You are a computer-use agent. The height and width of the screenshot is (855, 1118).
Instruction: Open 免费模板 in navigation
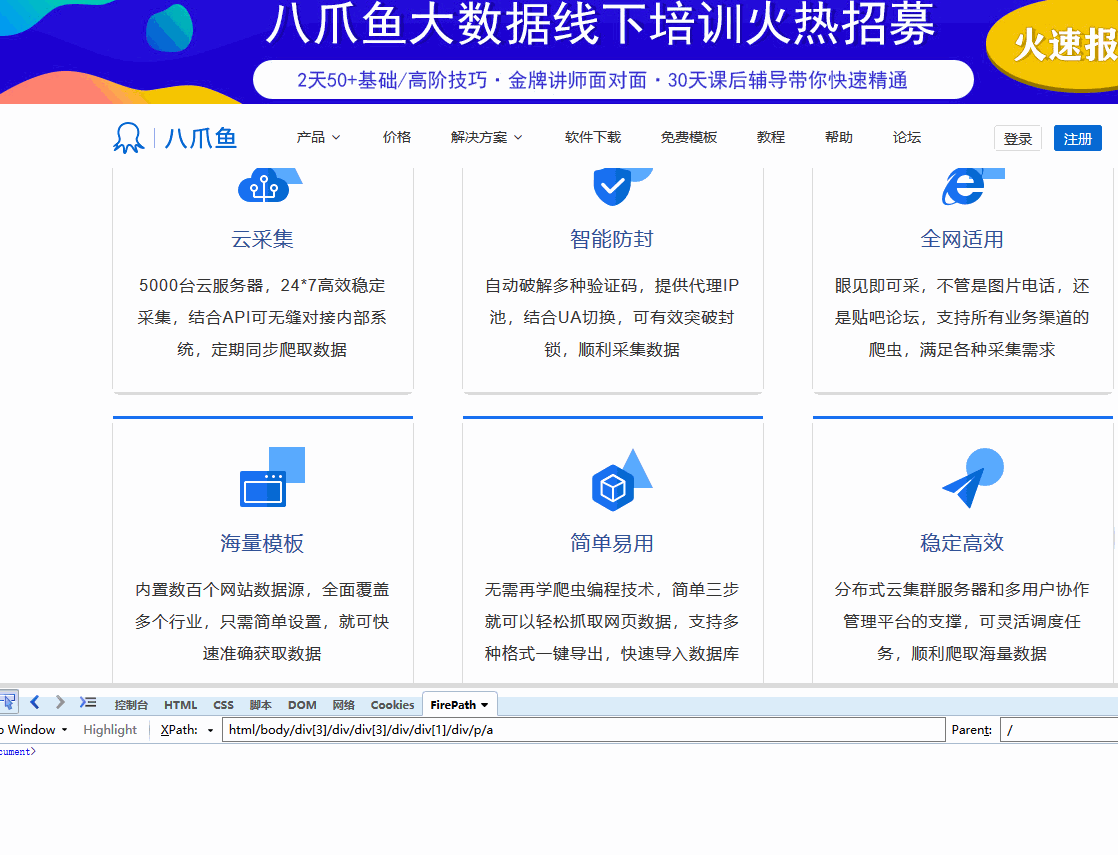coord(689,137)
